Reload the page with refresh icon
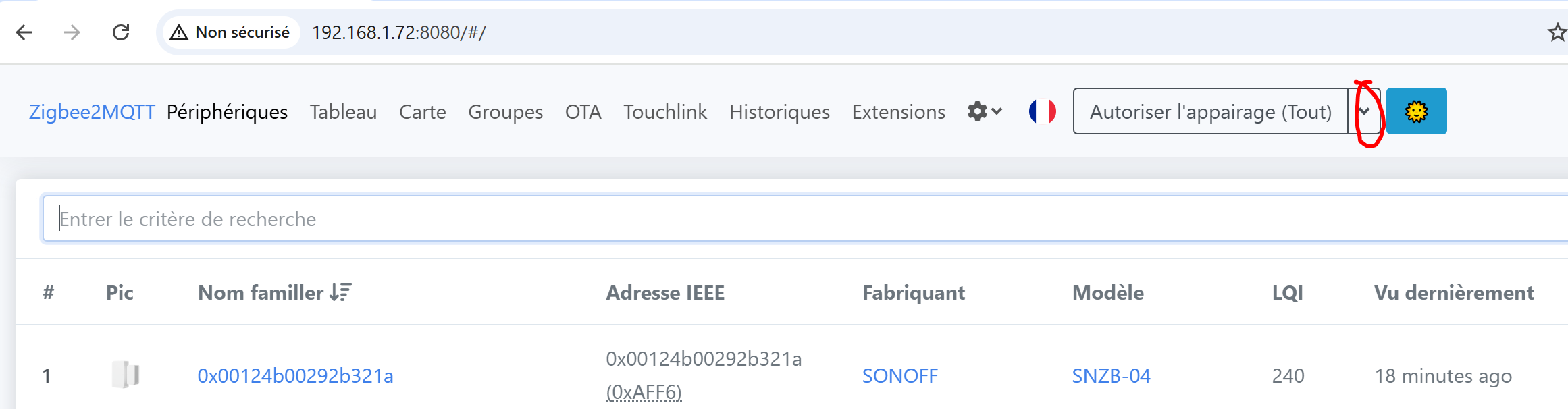Screen dimensions: 1568x409 point(121,32)
